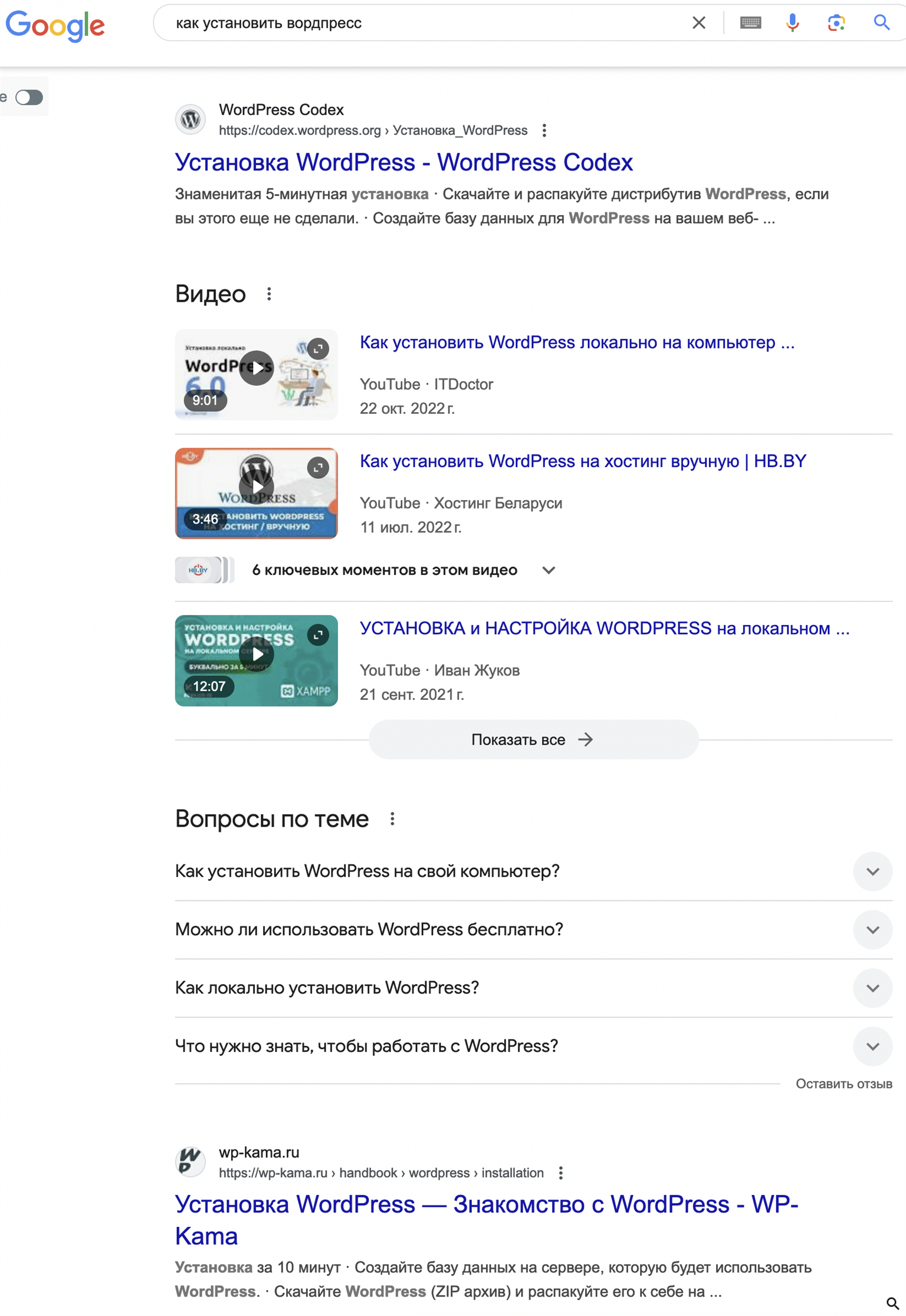Play the ITDoctor WordPress 6.0 video thumbnail
The image size is (906, 1316).
tap(256, 369)
